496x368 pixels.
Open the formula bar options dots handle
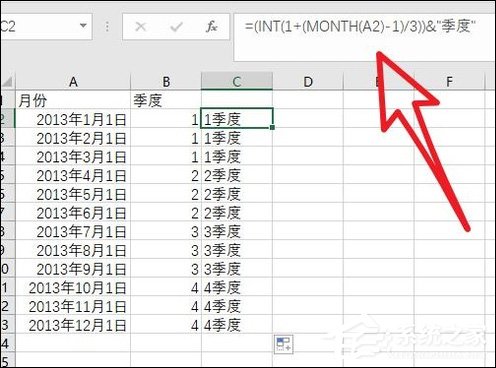(x=107, y=27)
